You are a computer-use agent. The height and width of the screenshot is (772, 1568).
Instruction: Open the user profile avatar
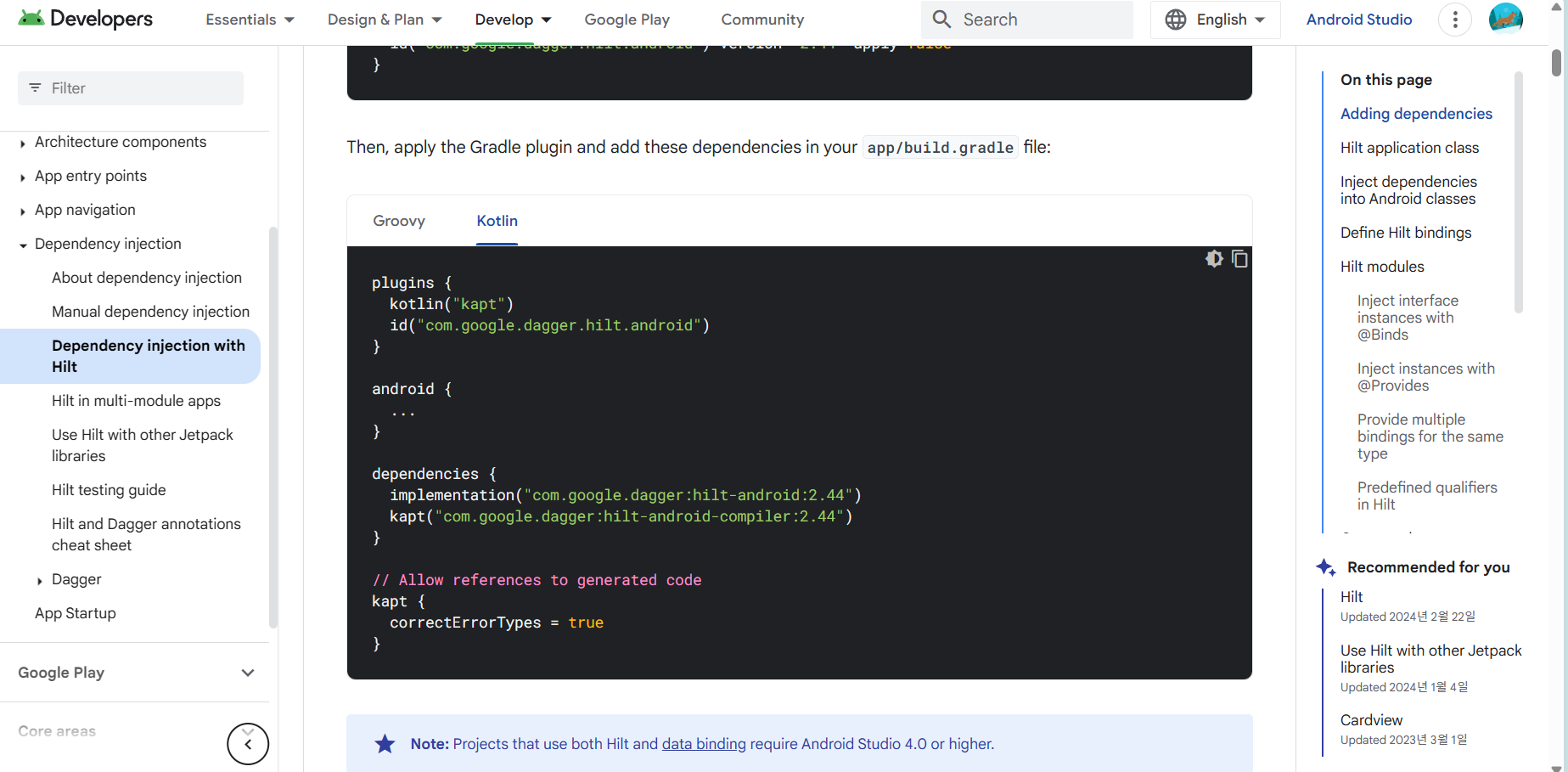tap(1506, 19)
